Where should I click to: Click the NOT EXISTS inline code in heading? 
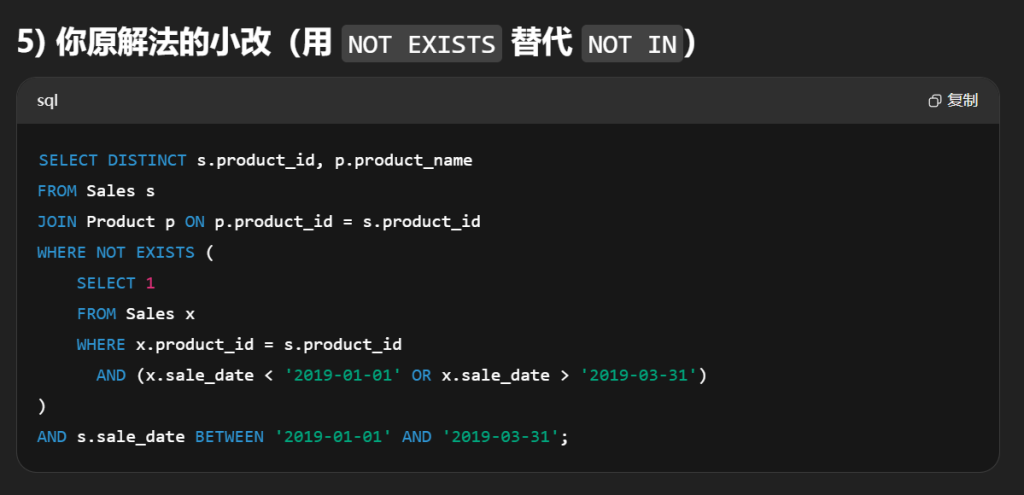coord(421,45)
